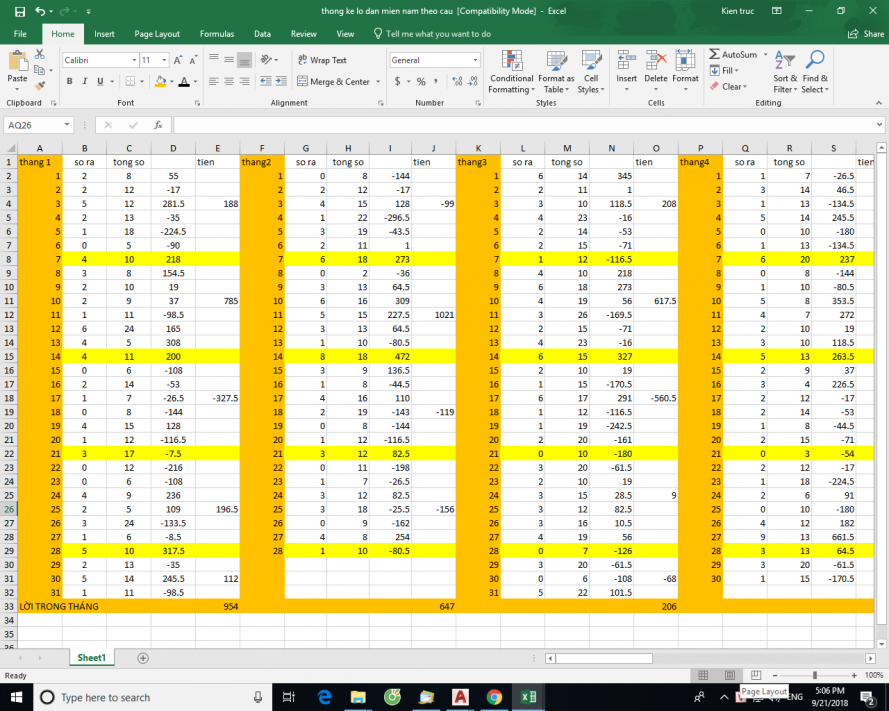889x711 pixels.
Task: Click the Format Painter brush icon
Action: coord(40,86)
